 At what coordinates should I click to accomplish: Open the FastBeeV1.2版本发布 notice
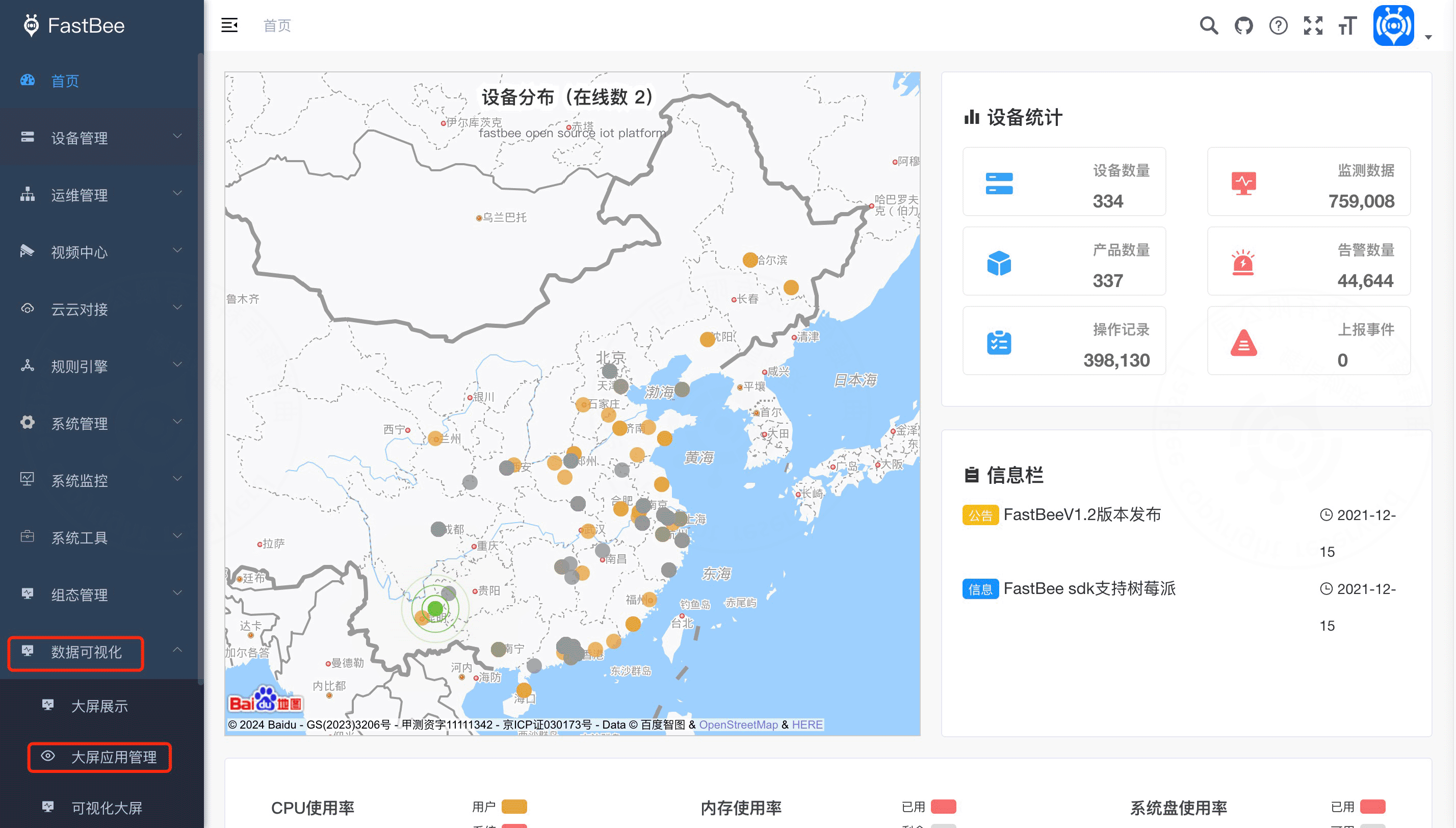tap(1082, 514)
